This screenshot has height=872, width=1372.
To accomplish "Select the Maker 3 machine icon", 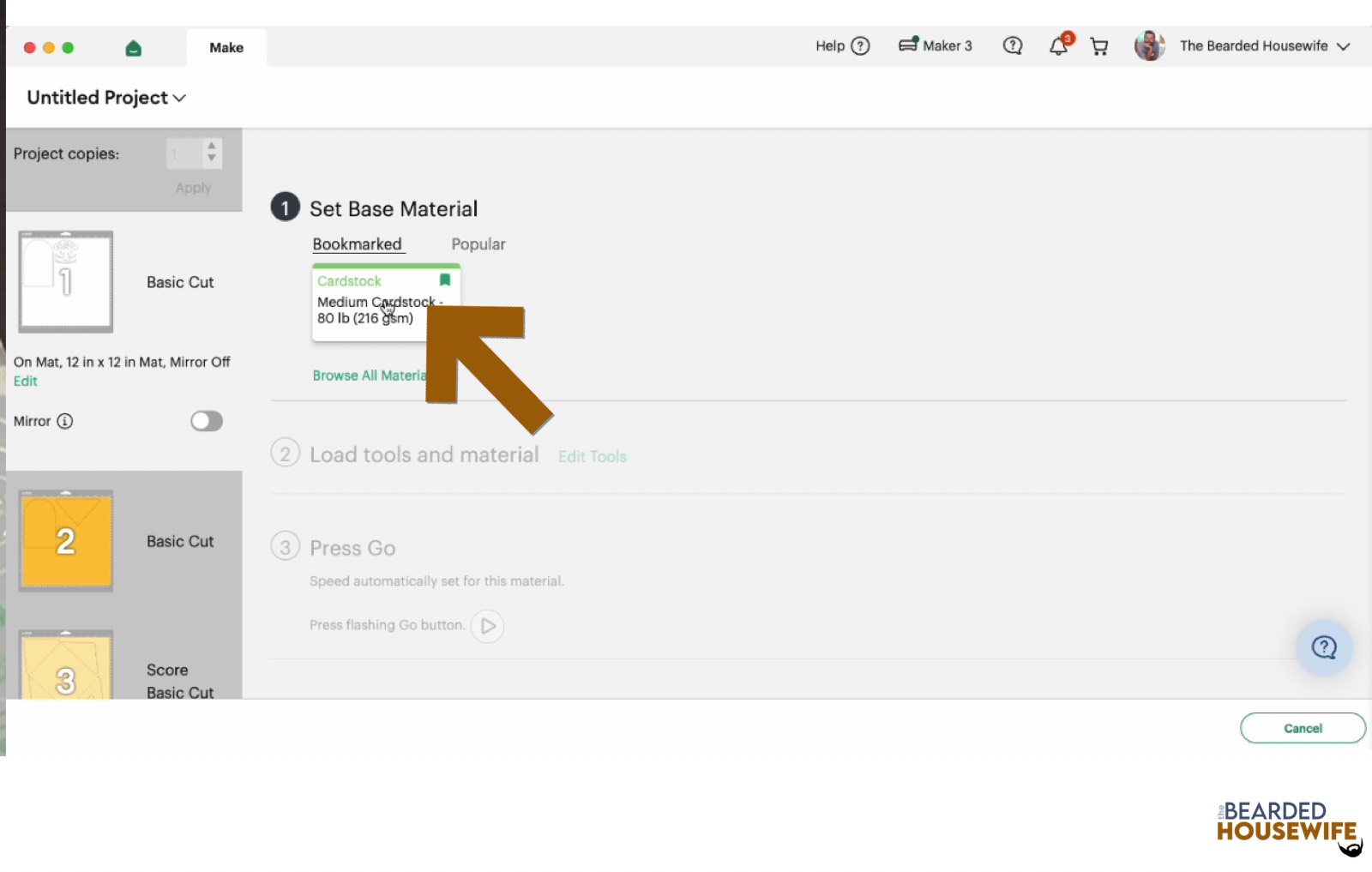I will tap(908, 45).
